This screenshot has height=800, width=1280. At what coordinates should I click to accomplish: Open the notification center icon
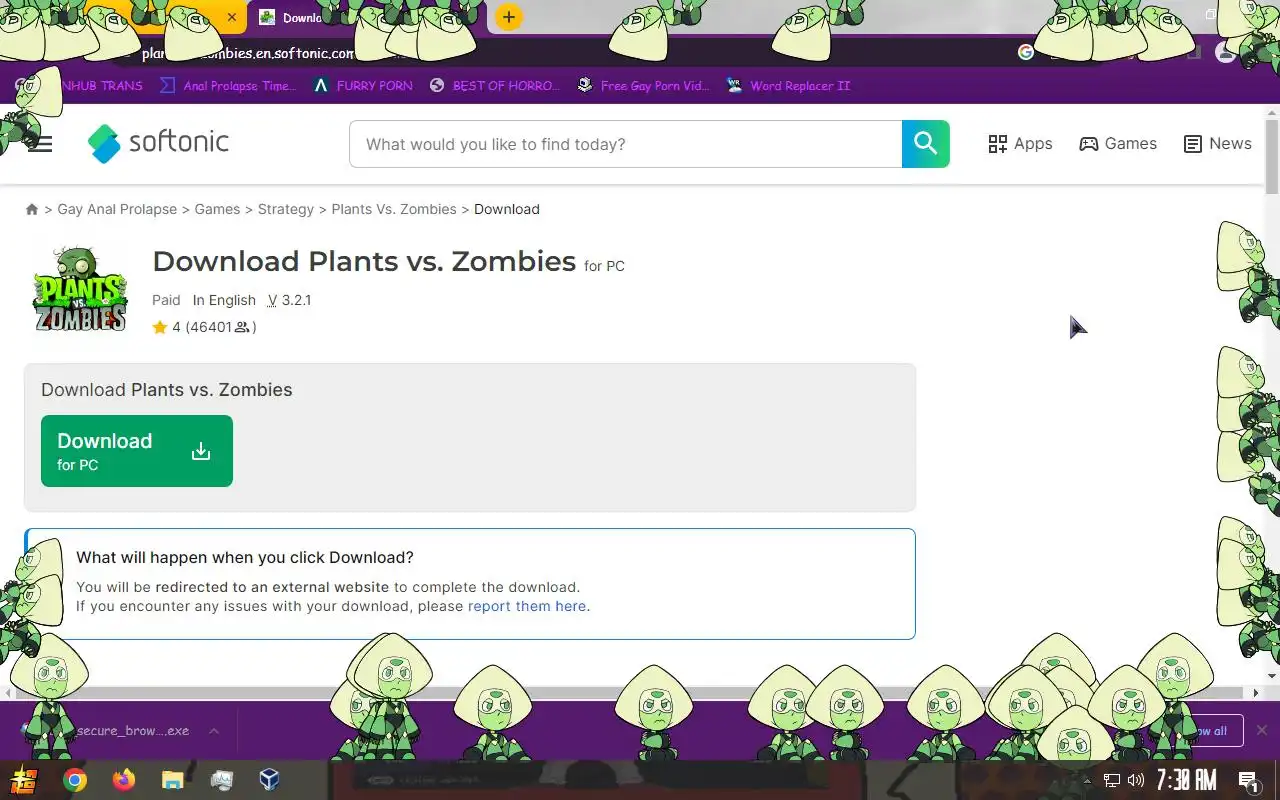pos(1249,780)
